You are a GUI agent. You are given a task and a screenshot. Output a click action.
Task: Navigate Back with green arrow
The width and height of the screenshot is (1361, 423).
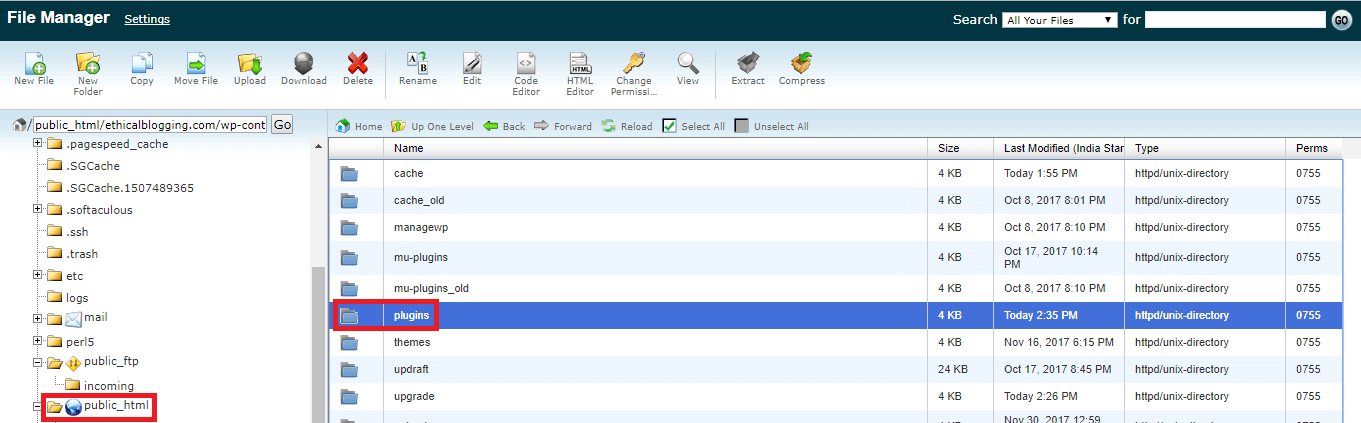[x=504, y=126]
